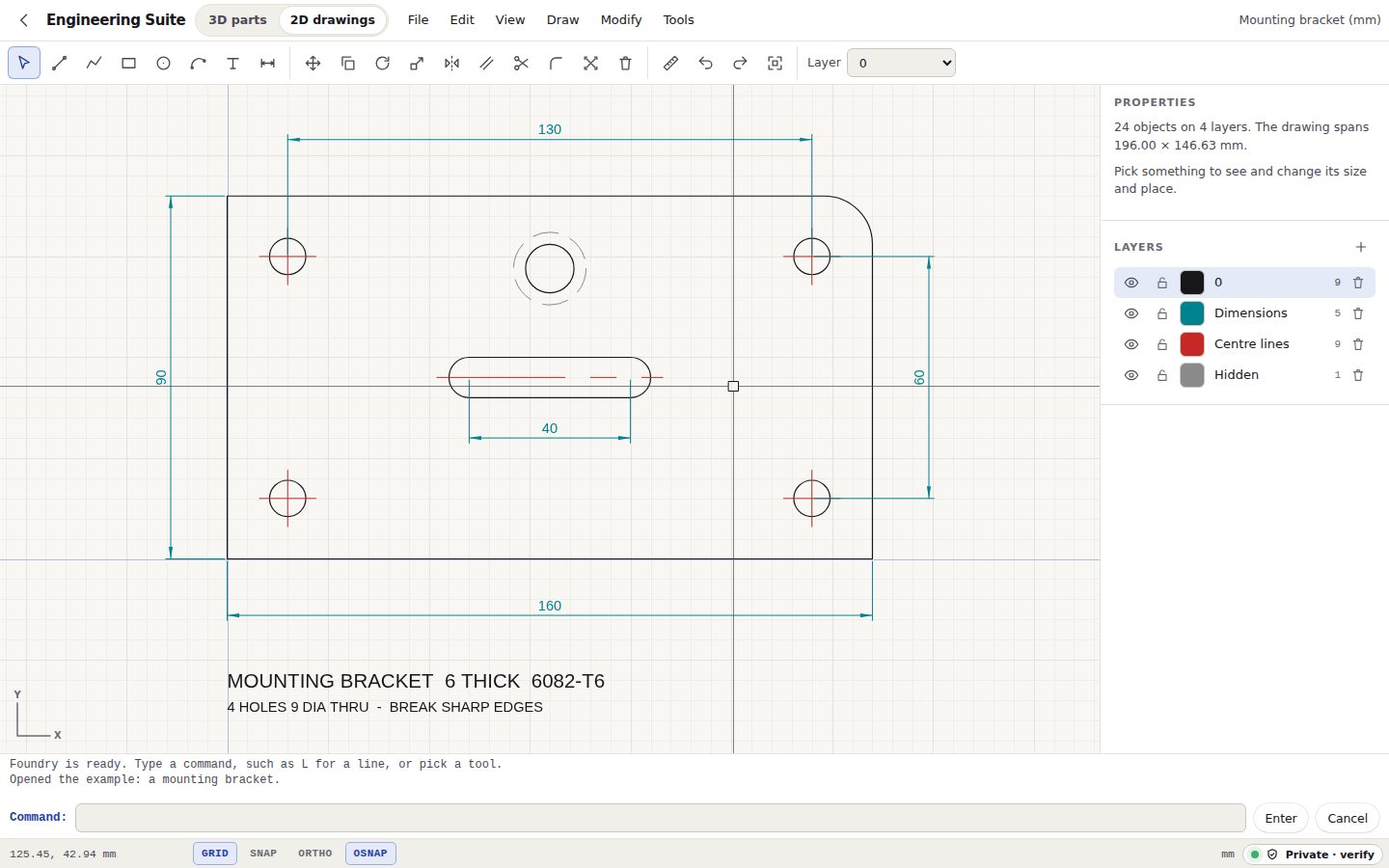Lock layer 0

point(1162,283)
